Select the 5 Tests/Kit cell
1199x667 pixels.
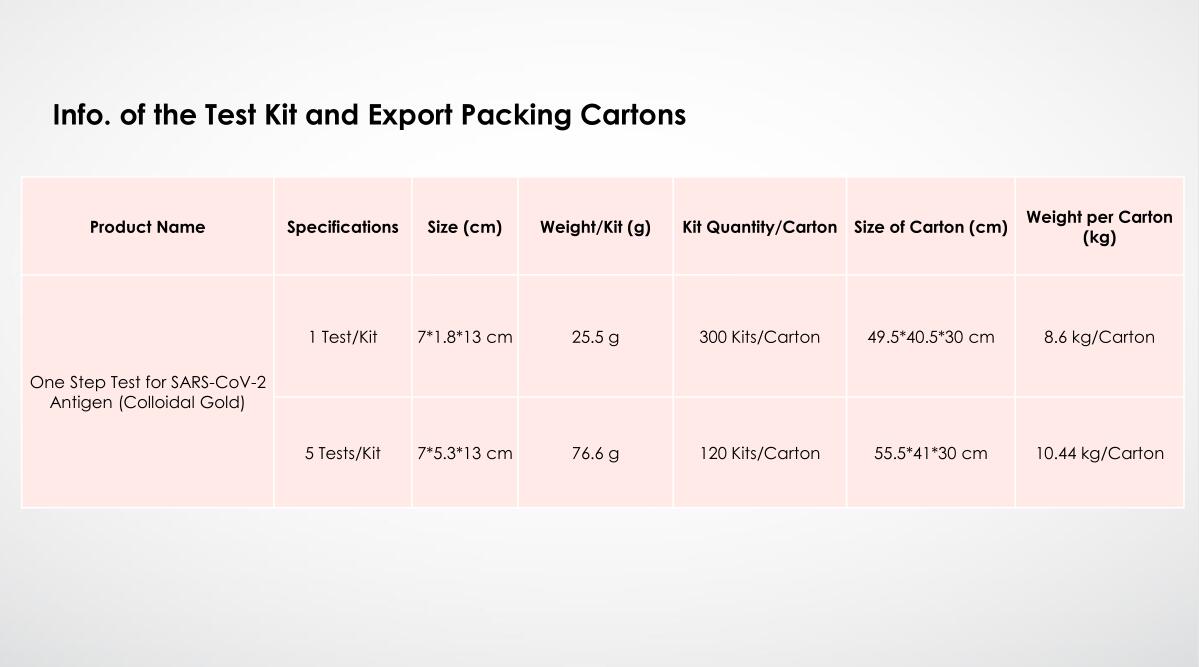tap(343, 453)
